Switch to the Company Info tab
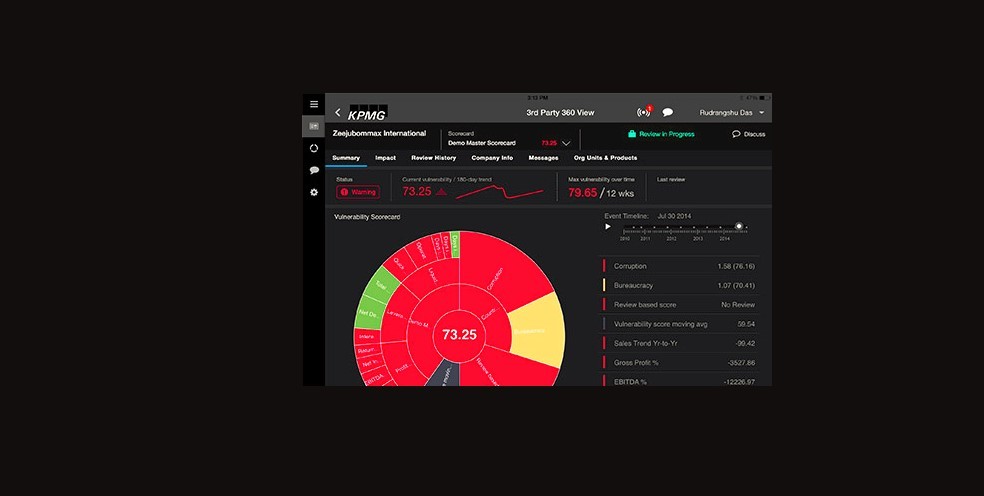Image resolution: width=984 pixels, height=496 pixels. (492, 158)
